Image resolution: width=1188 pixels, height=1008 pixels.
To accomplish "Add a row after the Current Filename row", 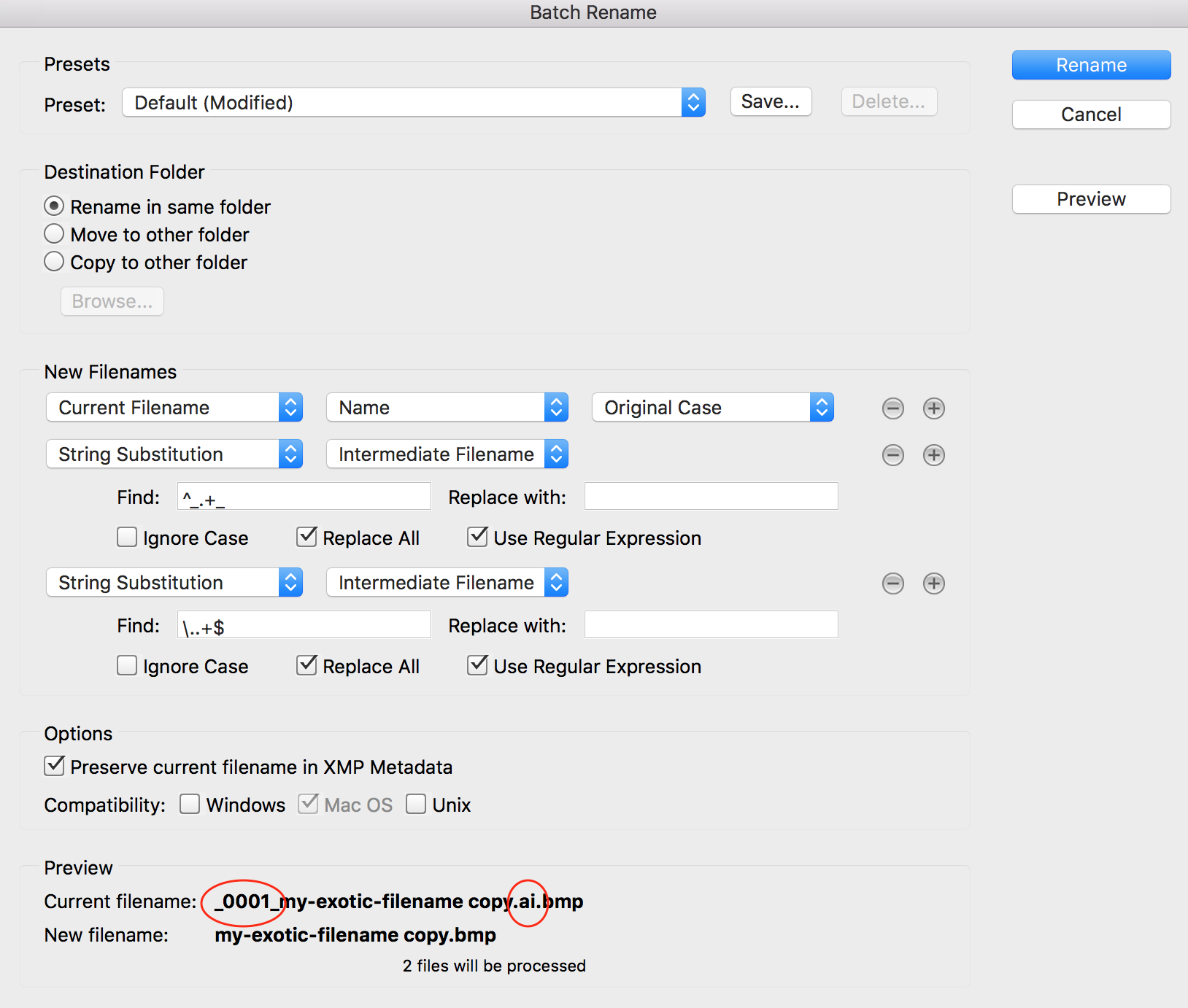I will click(x=933, y=408).
